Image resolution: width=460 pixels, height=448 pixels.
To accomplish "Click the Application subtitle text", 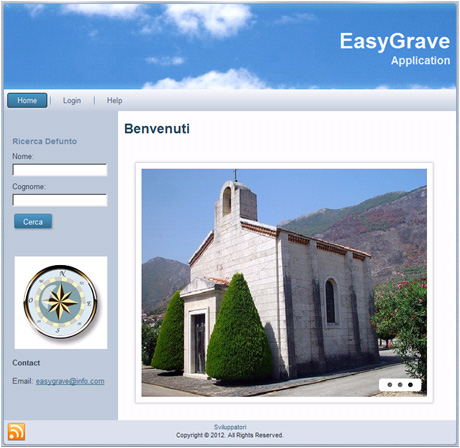I will [420, 61].
